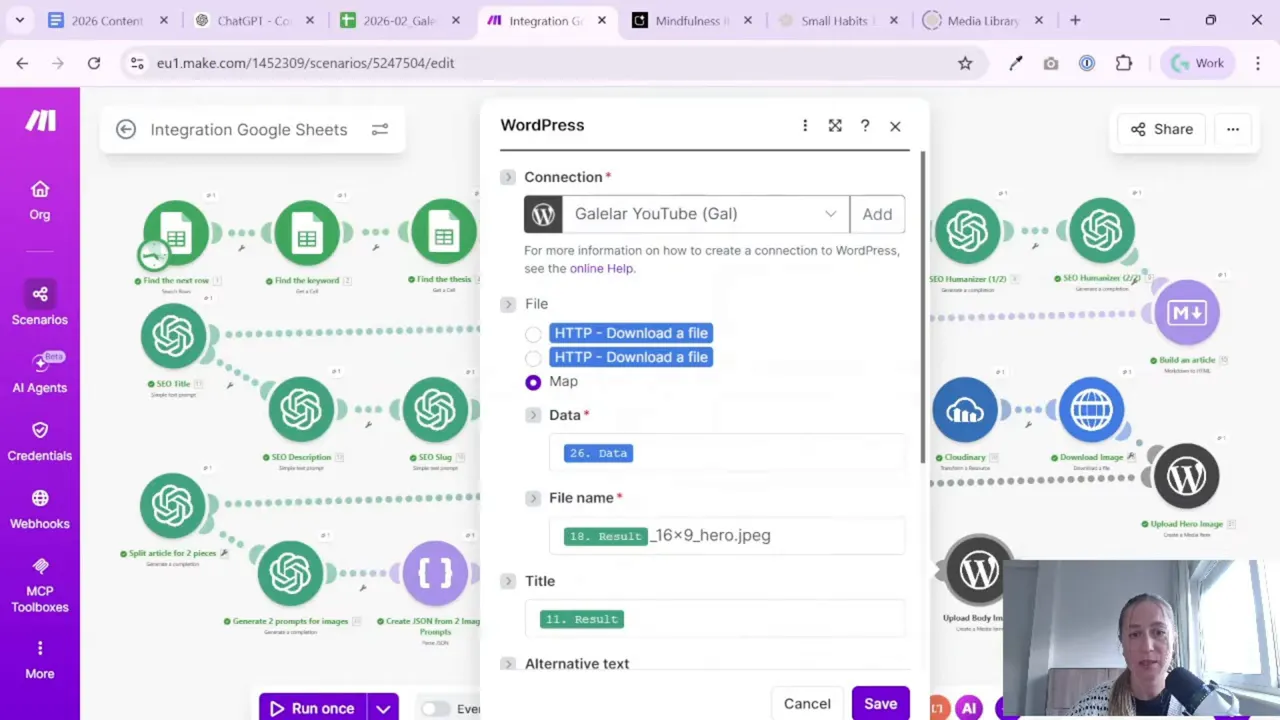
Task: Add a new WordPress connection
Action: coord(877,214)
